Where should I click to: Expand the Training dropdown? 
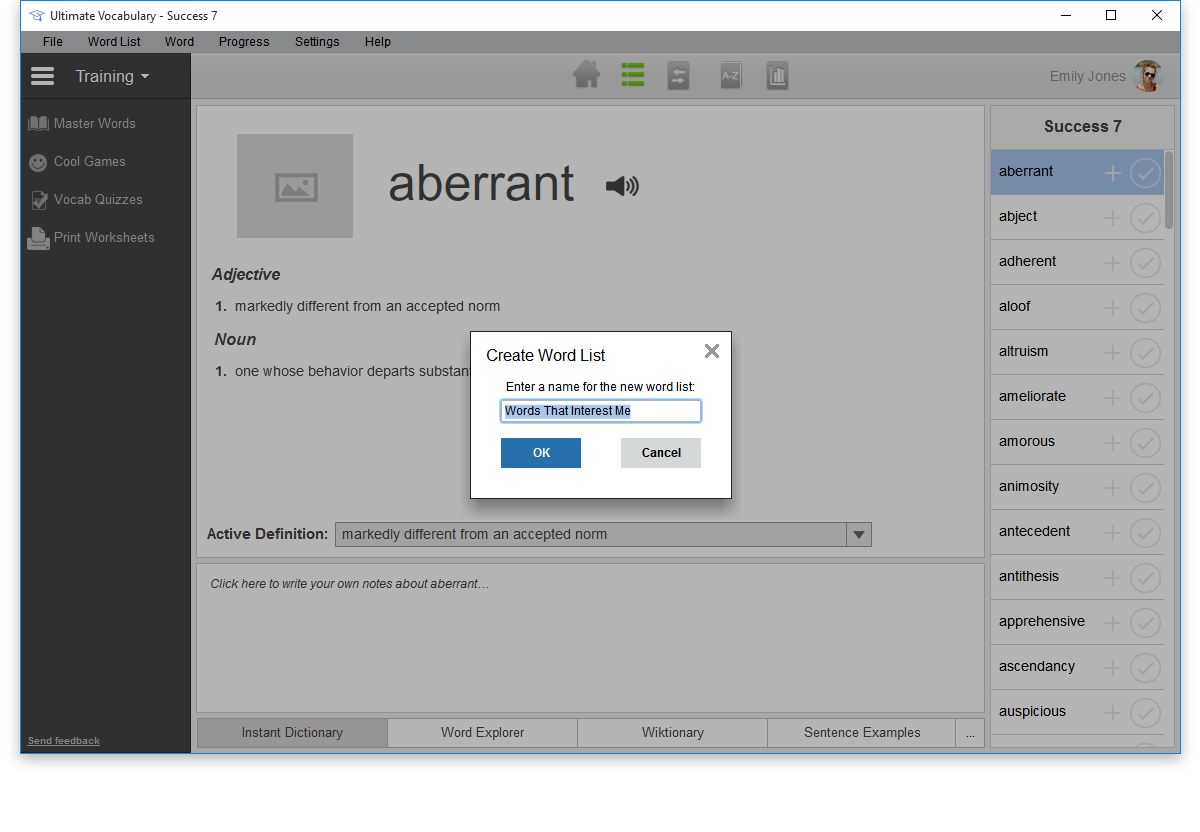pos(112,77)
